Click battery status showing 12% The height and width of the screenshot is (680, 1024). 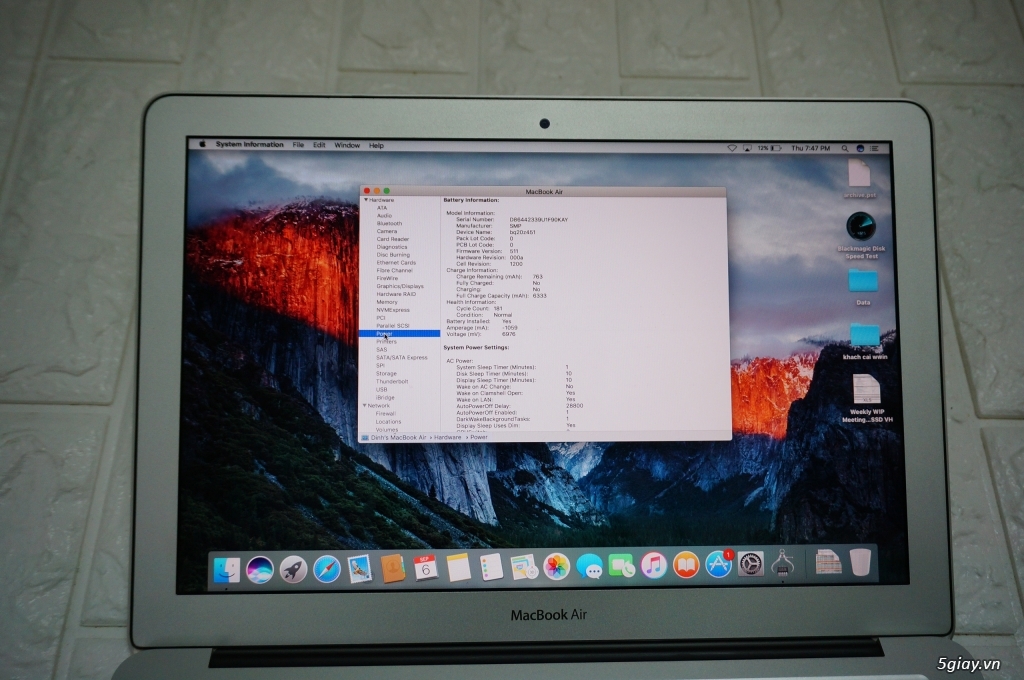click(769, 148)
